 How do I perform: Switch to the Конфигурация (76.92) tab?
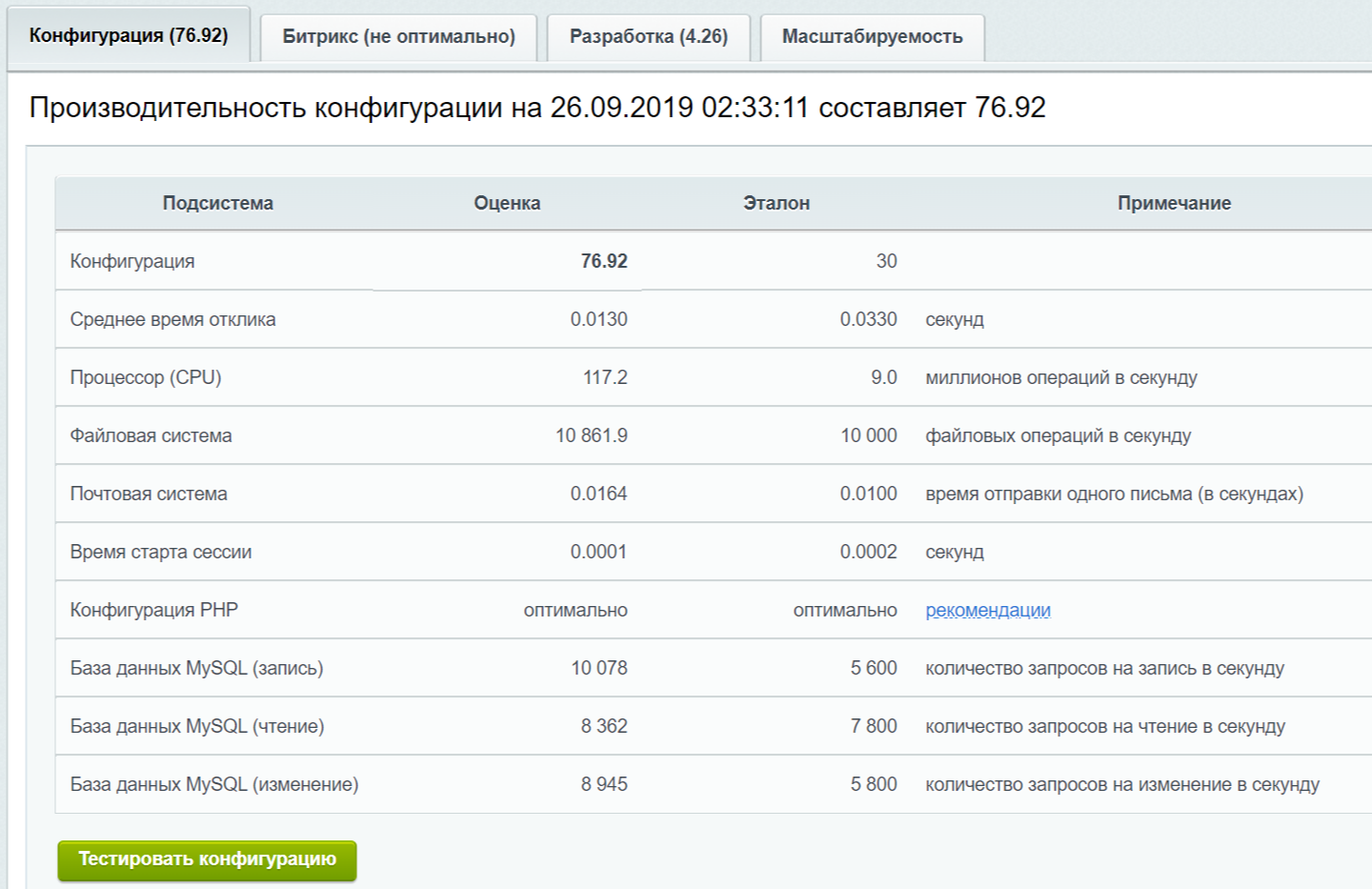click(129, 36)
